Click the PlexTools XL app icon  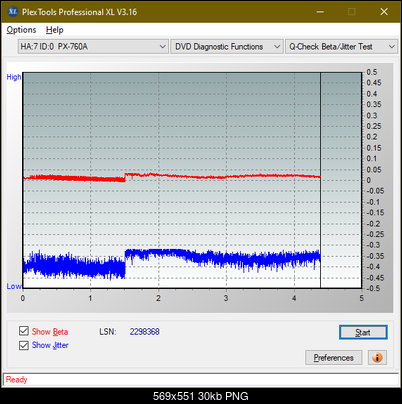(13, 12)
